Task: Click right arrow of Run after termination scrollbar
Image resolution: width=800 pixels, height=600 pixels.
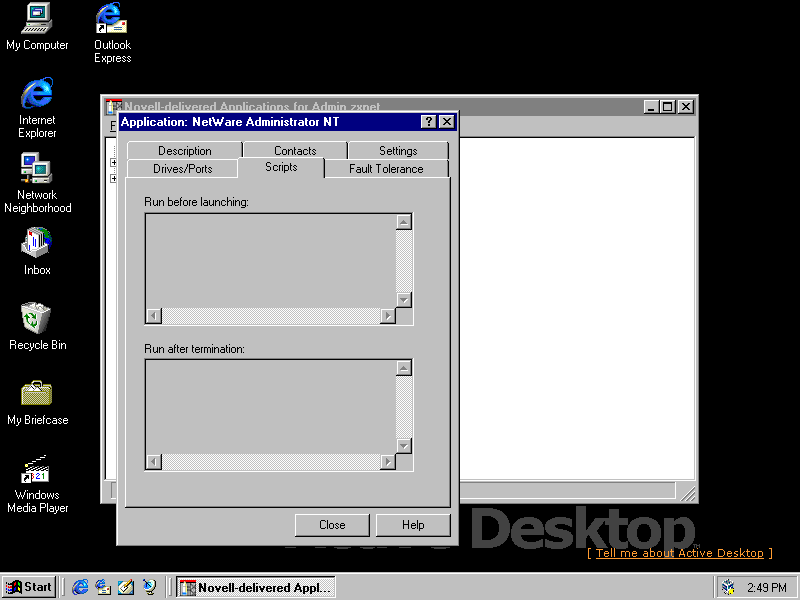Action: tap(388, 462)
